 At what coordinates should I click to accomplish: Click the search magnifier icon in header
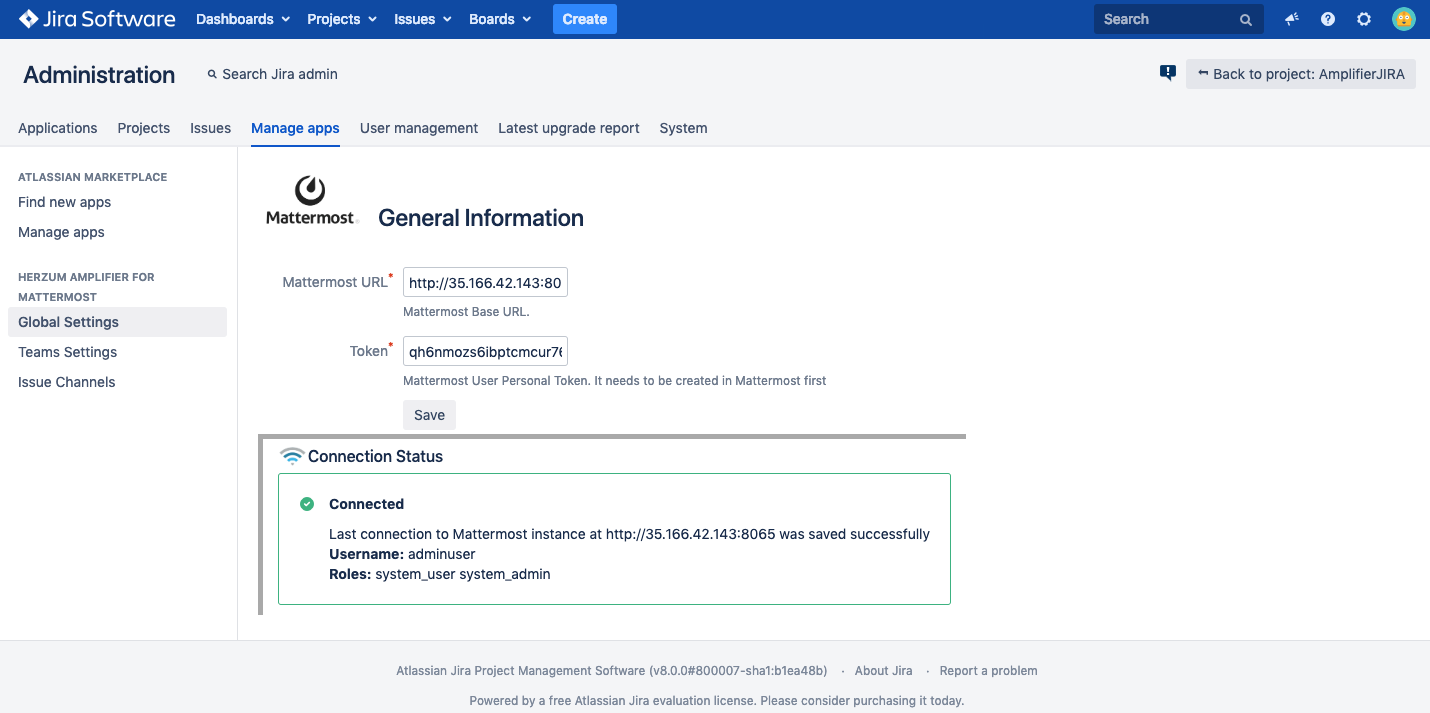click(x=1245, y=20)
